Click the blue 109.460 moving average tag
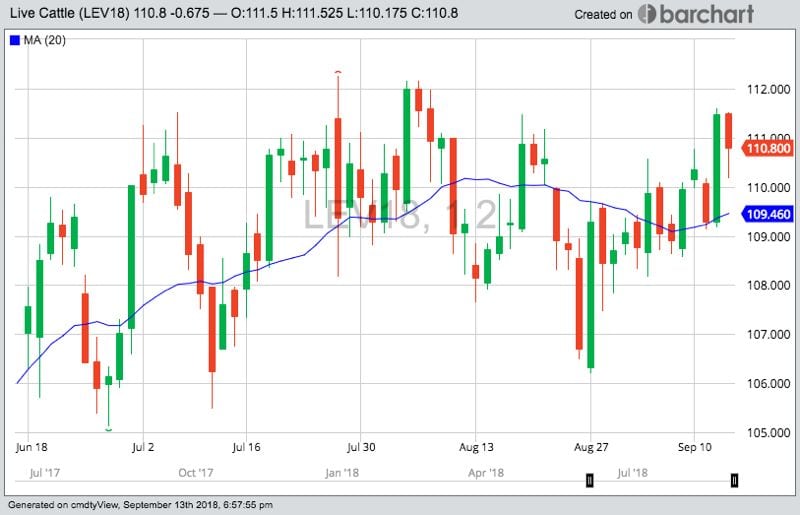 [767, 214]
